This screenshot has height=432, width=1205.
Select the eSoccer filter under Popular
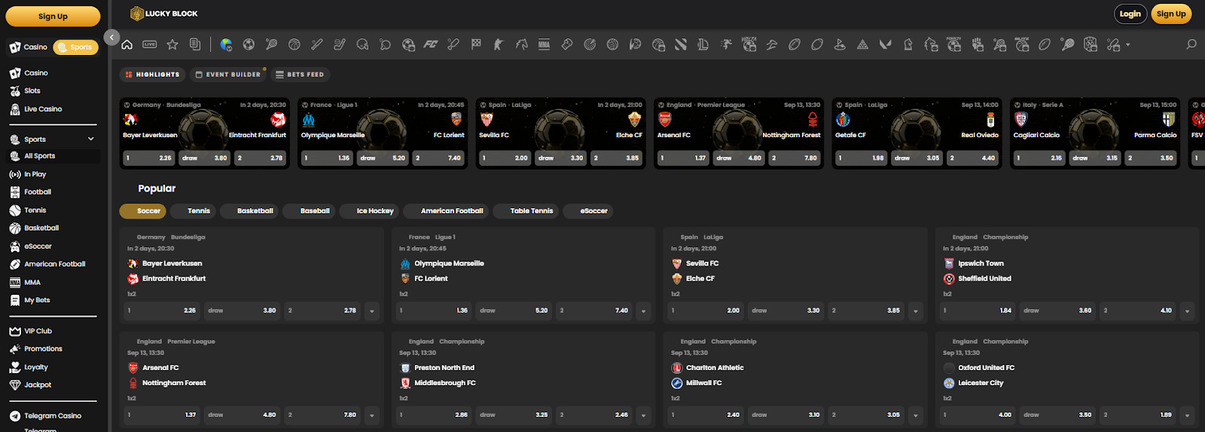pos(588,211)
